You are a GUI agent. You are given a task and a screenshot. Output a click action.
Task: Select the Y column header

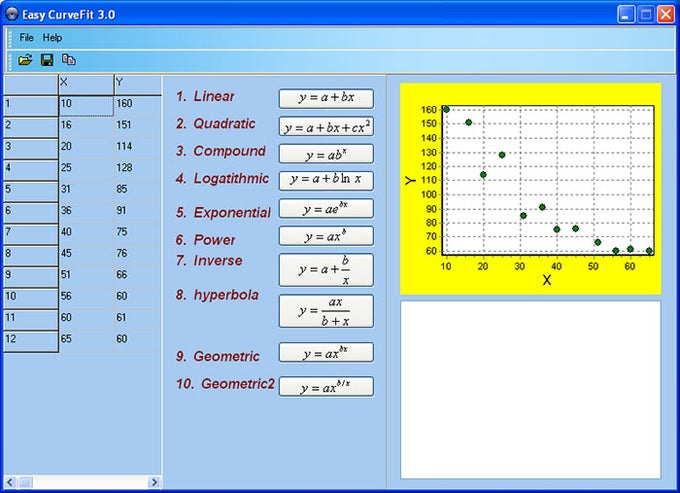tap(138, 85)
